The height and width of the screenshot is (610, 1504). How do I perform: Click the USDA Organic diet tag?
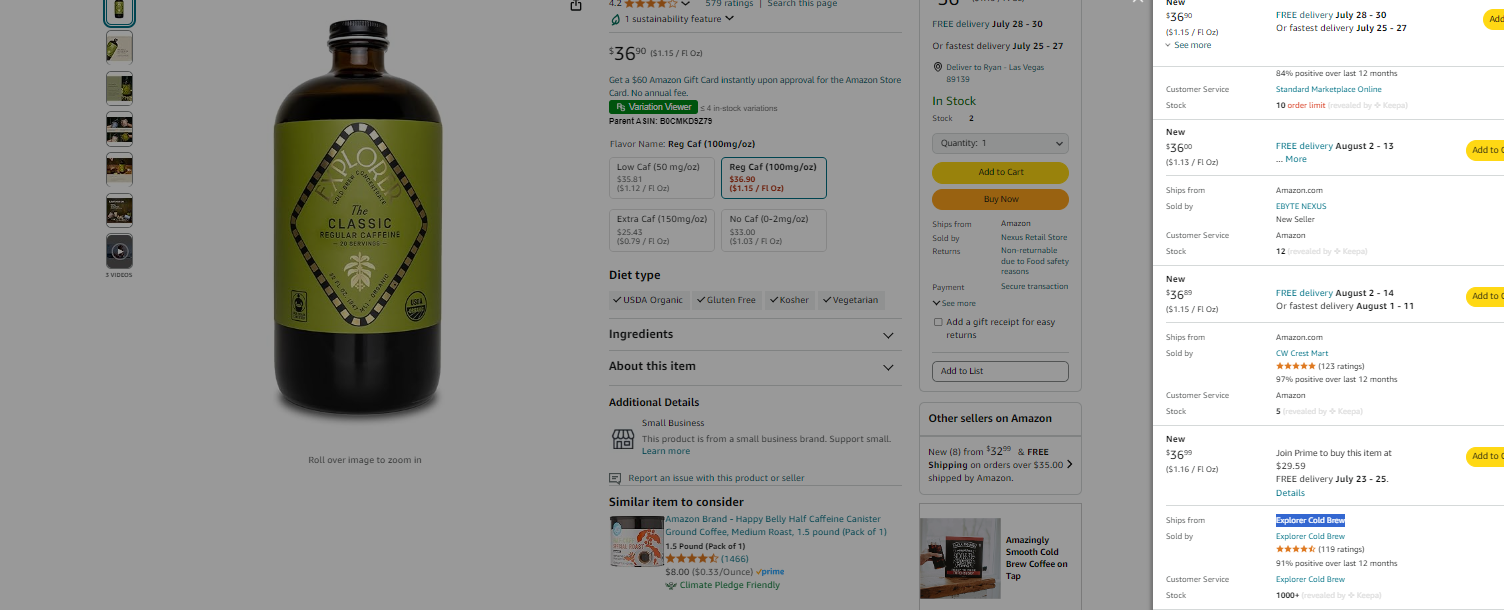[x=648, y=300]
